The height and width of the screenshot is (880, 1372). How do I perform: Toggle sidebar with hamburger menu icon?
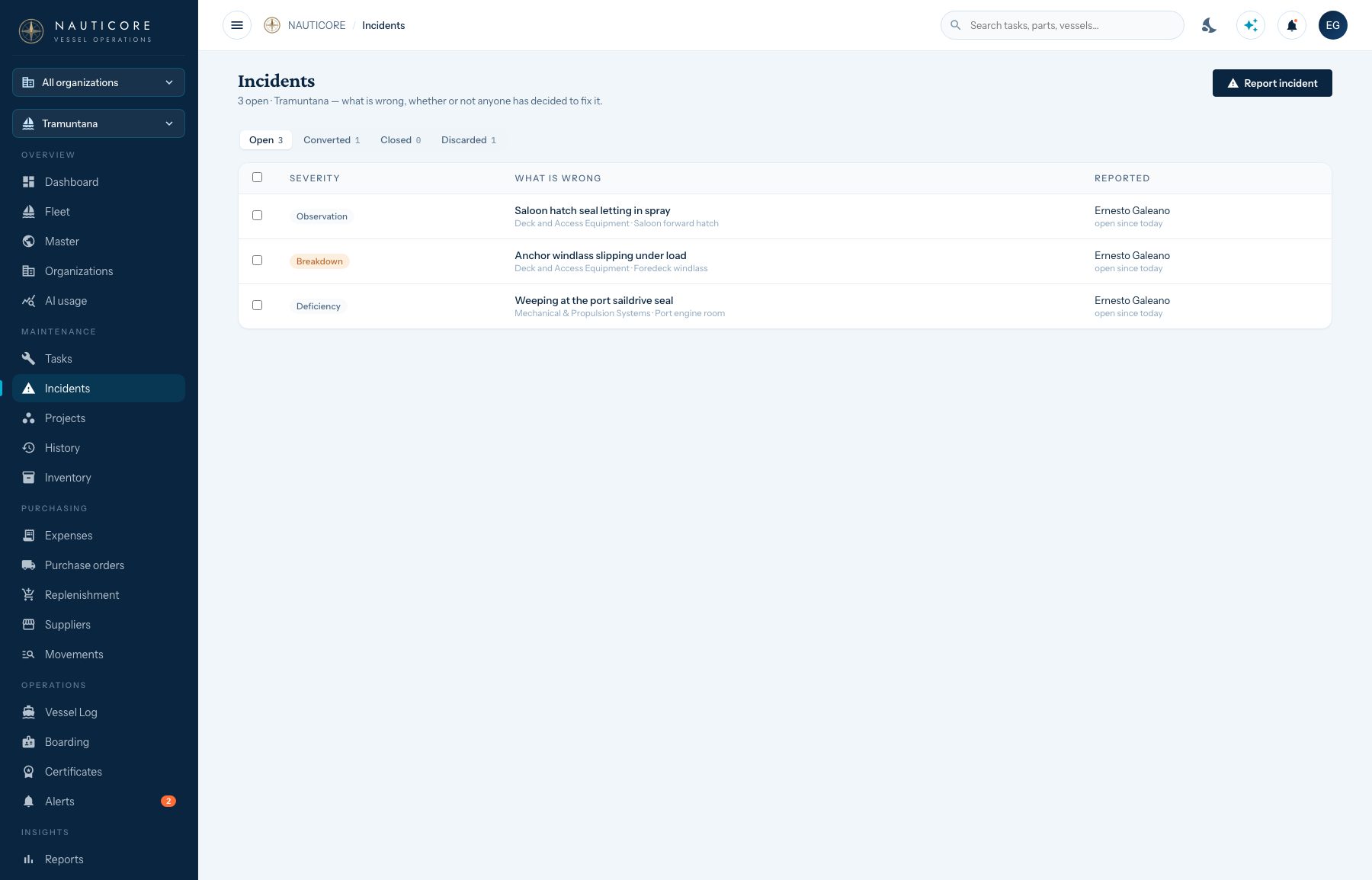tap(237, 25)
